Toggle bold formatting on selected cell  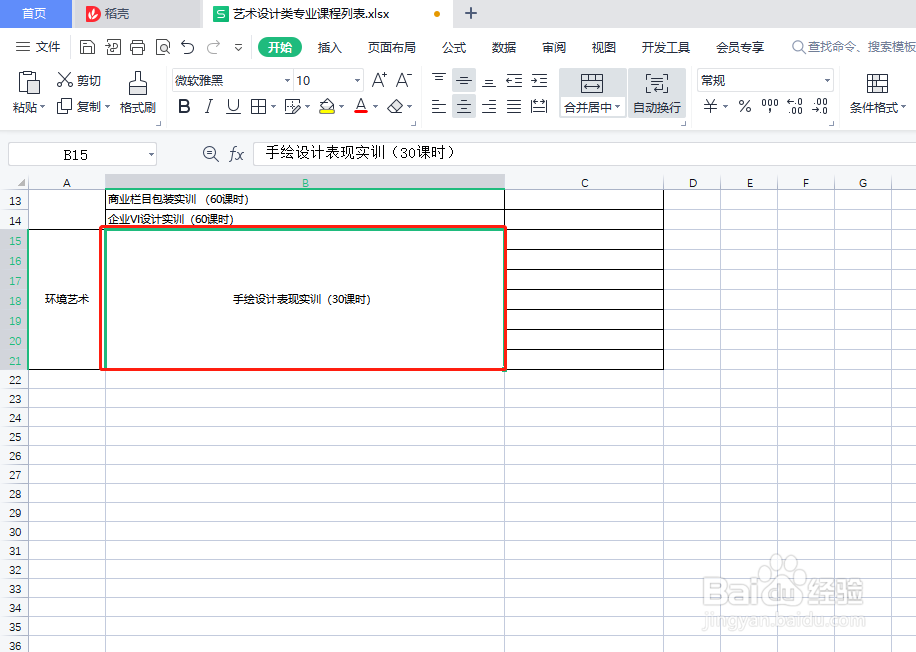pyautogui.click(x=184, y=107)
